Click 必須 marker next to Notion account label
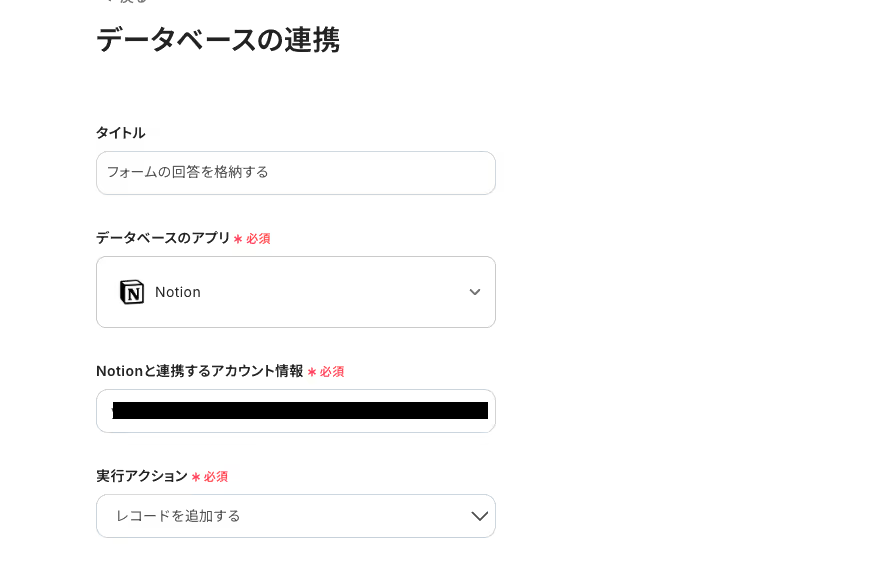The width and height of the screenshot is (886, 568). [x=332, y=372]
